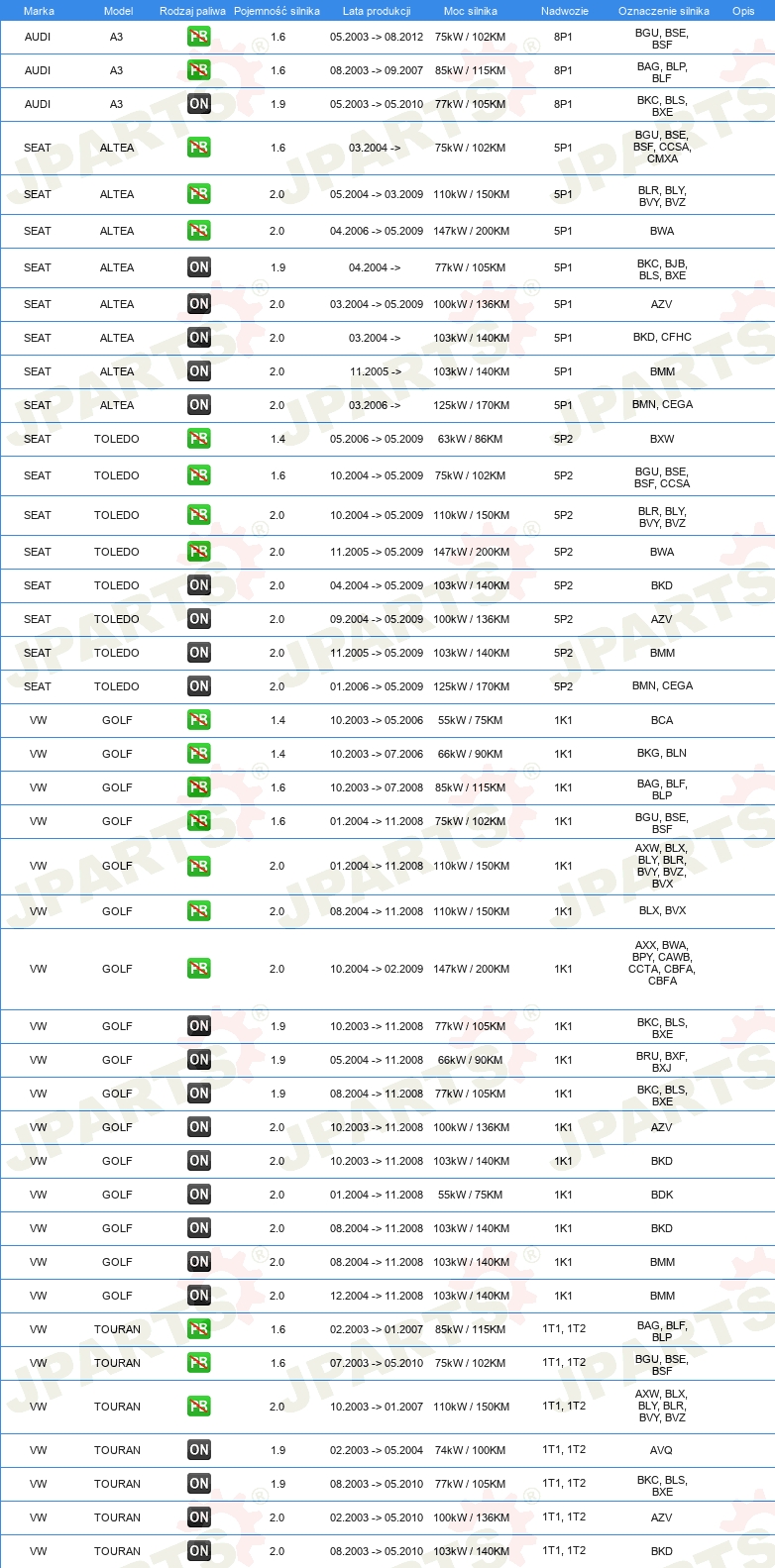Image resolution: width=775 pixels, height=1568 pixels.
Task: Click date range '10.2004 -> 02.2009'
Action: (377, 969)
